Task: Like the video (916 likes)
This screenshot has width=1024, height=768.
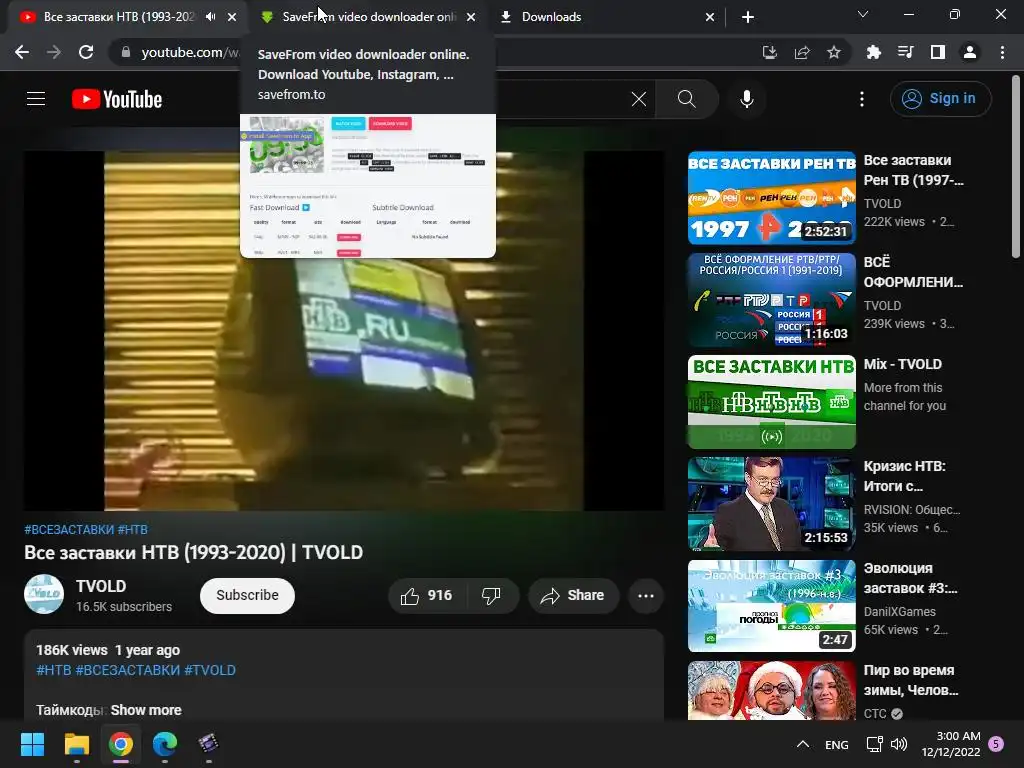Action: click(x=427, y=596)
